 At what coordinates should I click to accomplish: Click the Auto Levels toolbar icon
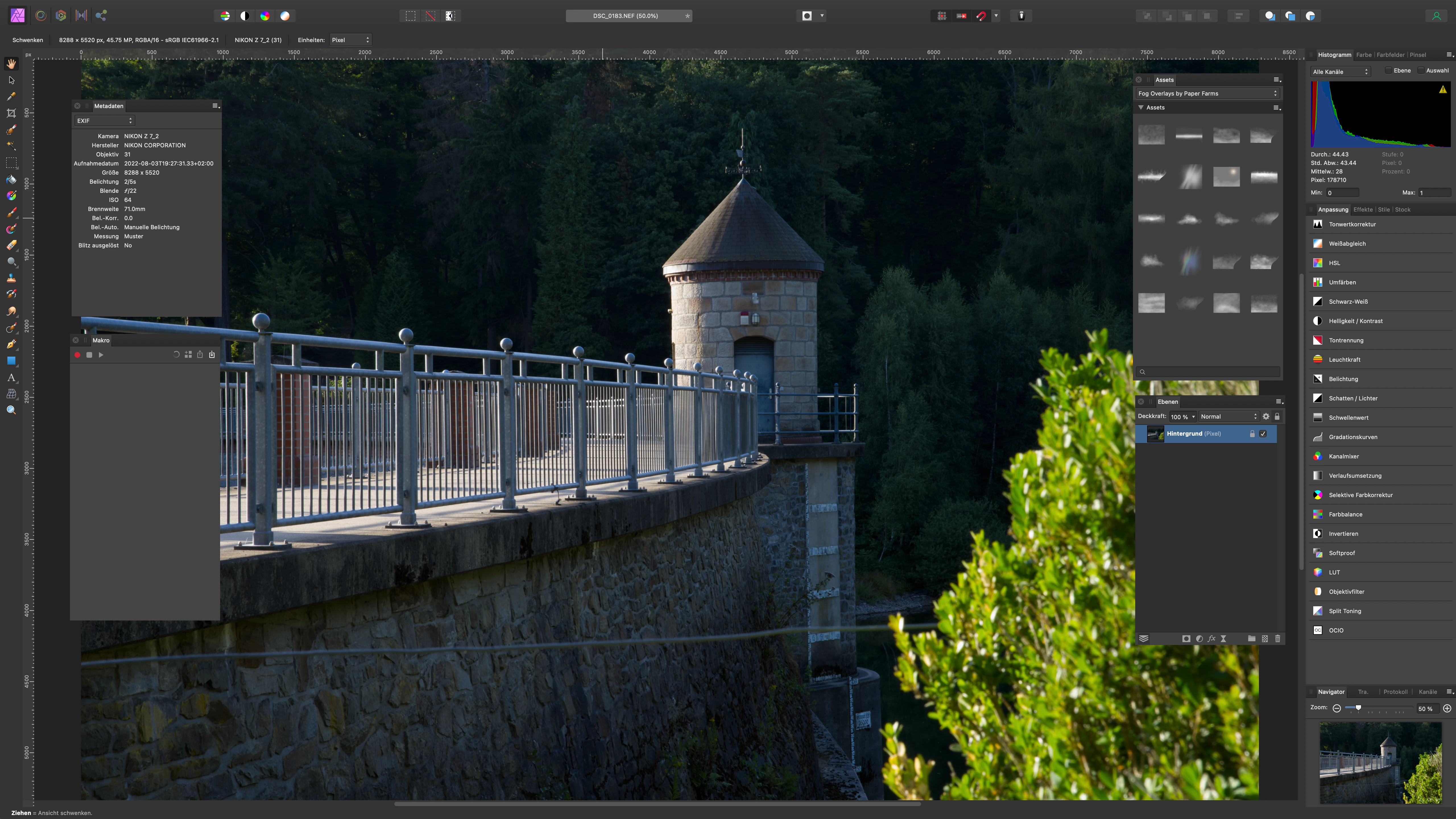pyautogui.click(x=225, y=16)
